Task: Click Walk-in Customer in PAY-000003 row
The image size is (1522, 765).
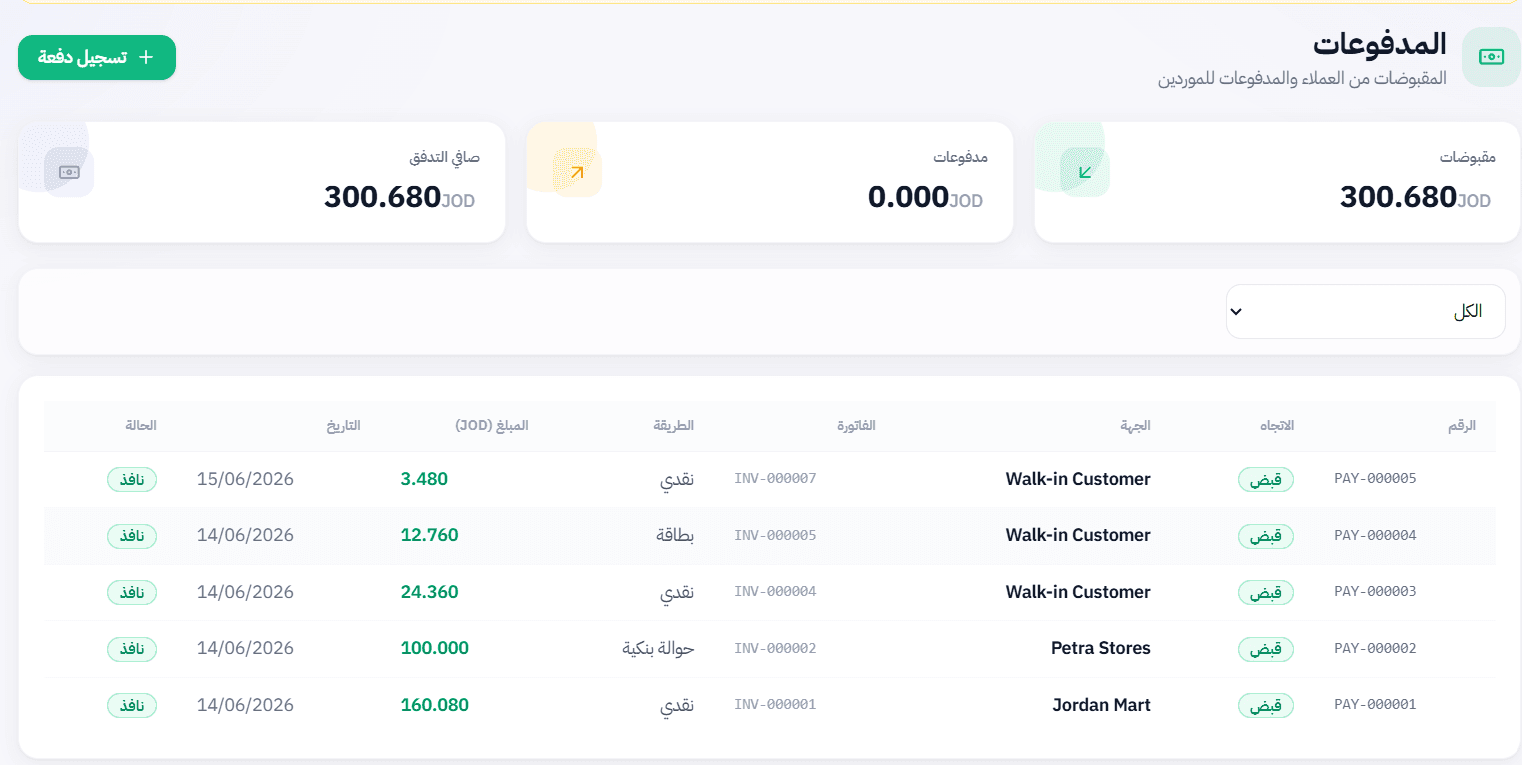Action: (x=1078, y=592)
